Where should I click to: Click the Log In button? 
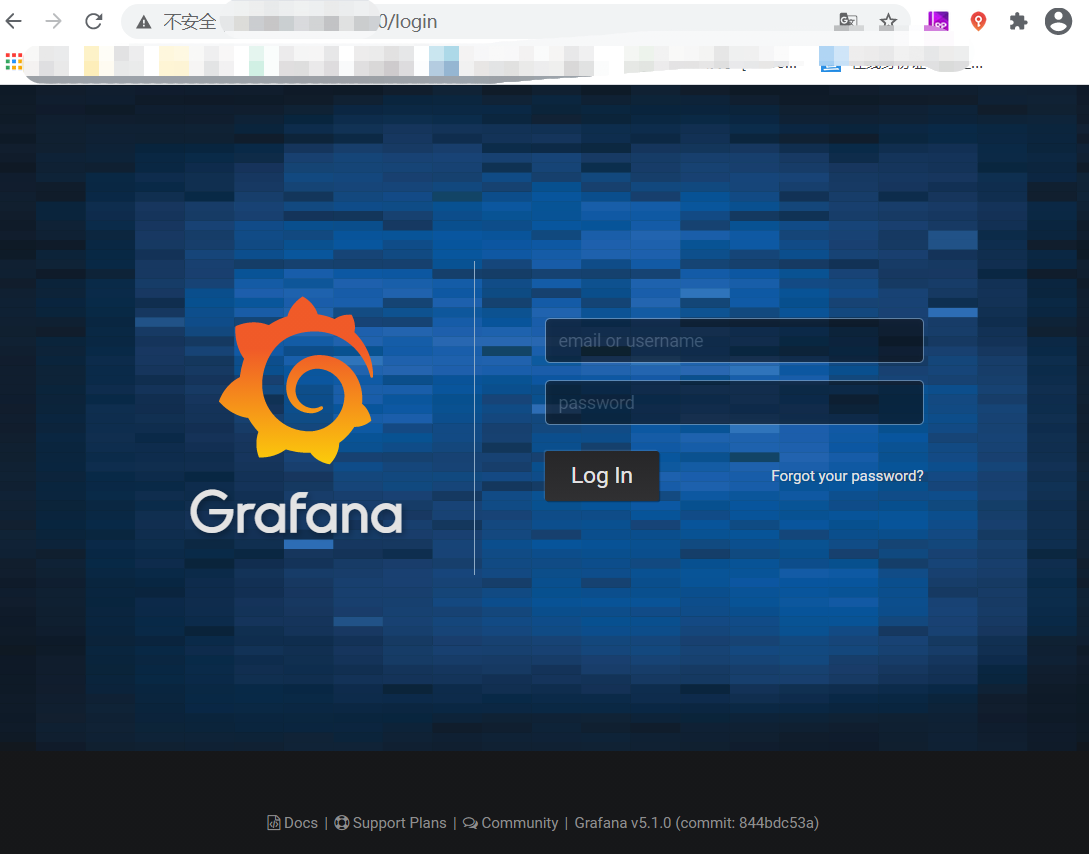pos(602,476)
